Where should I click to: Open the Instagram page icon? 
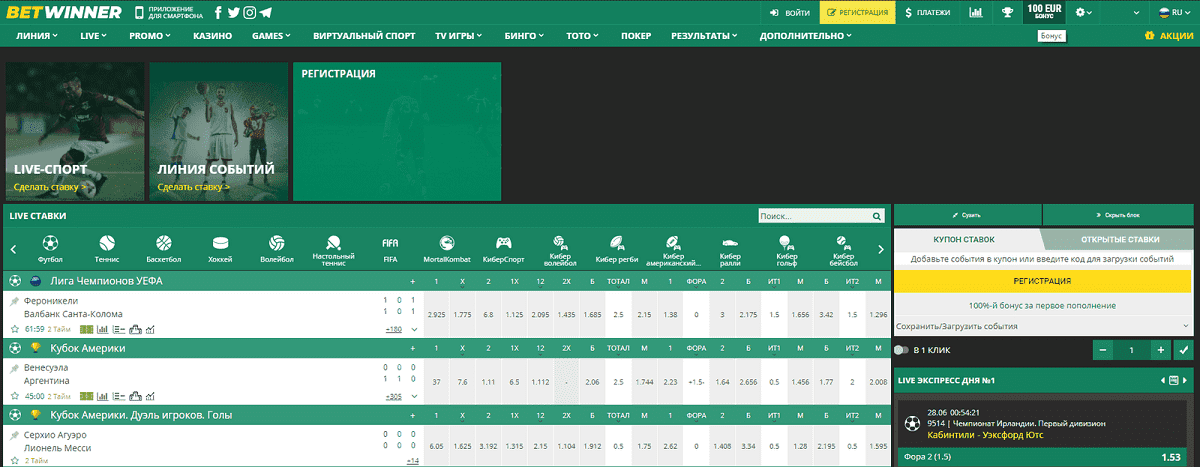249,13
